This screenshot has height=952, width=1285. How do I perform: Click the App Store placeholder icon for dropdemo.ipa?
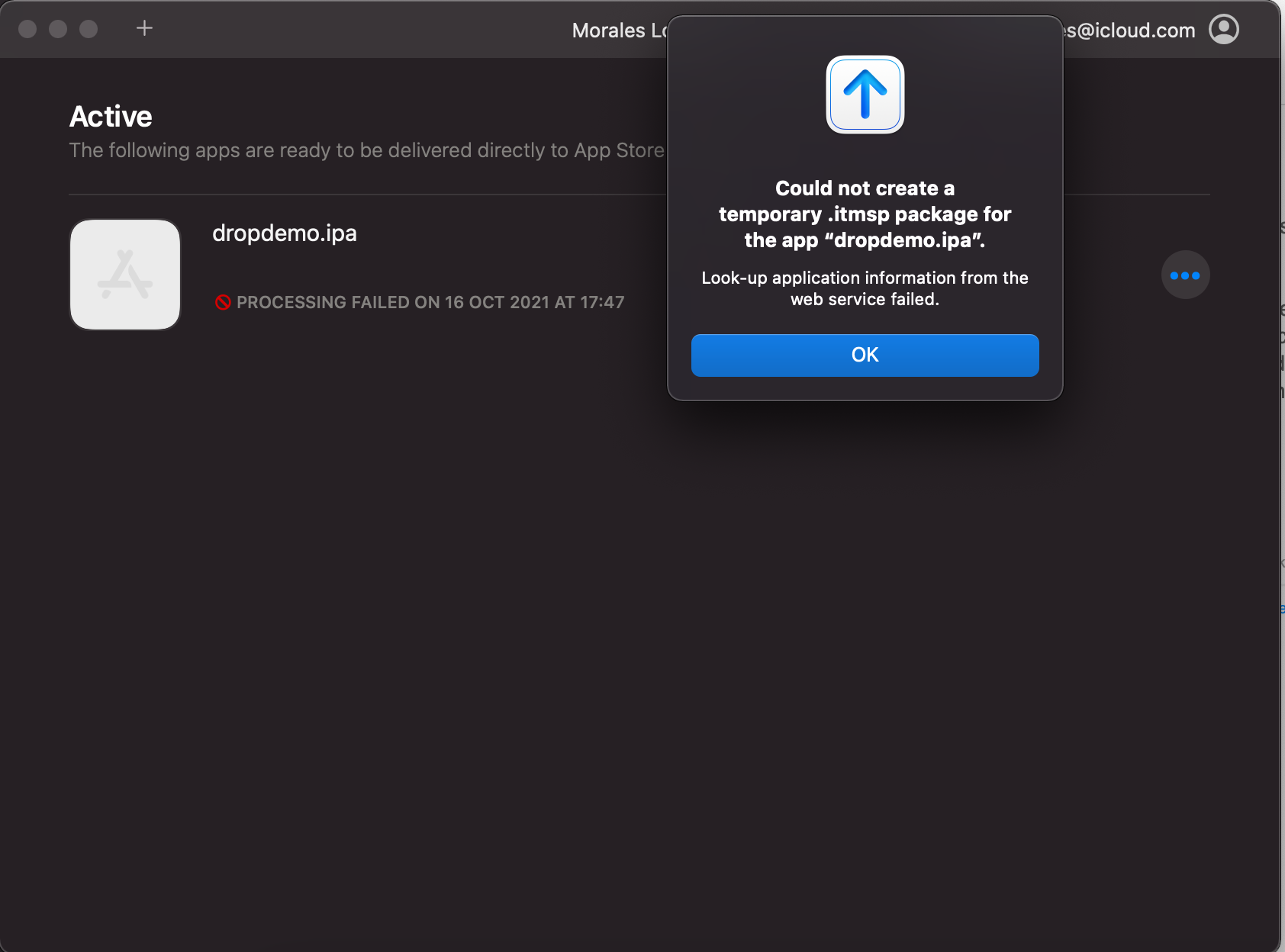point(124,274)
